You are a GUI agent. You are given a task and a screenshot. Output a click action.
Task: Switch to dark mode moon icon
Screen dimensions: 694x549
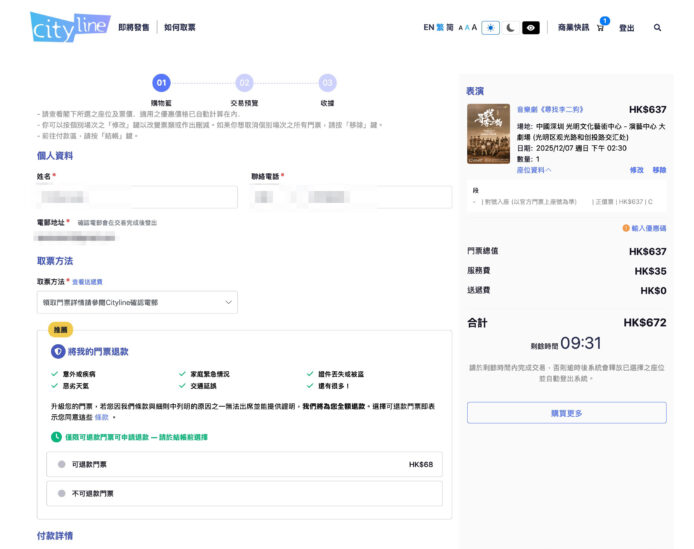point(510,28)
